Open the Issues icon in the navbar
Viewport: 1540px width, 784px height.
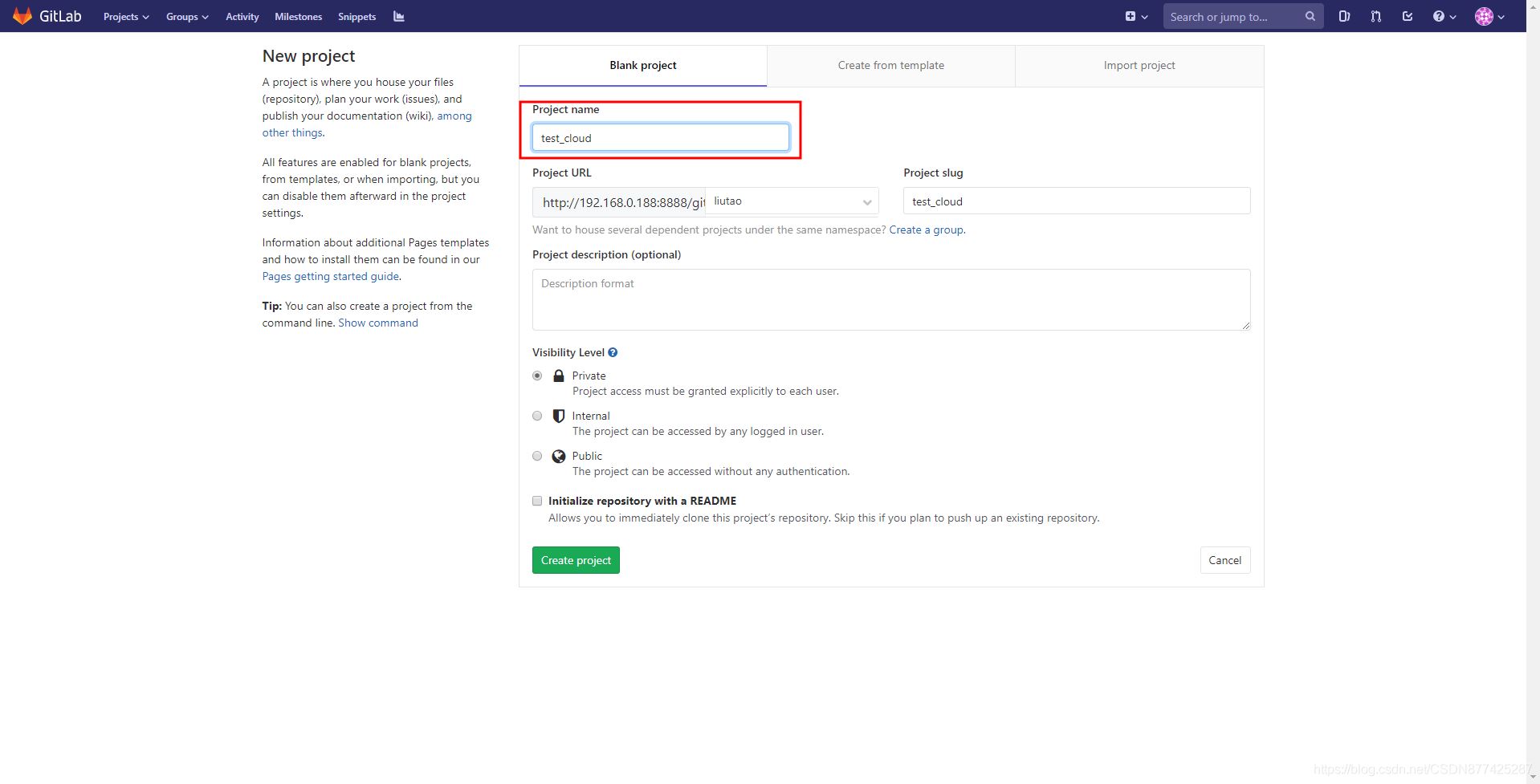pos(1344,16)
